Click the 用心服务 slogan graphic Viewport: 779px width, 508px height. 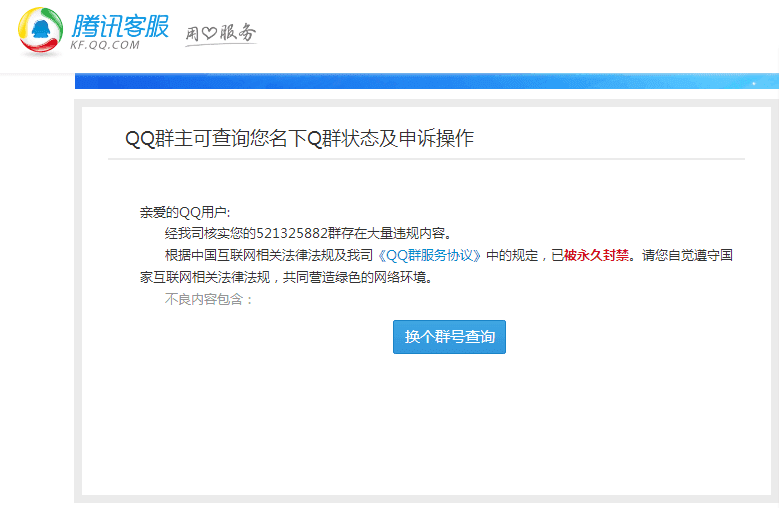(x=221, y=34)
